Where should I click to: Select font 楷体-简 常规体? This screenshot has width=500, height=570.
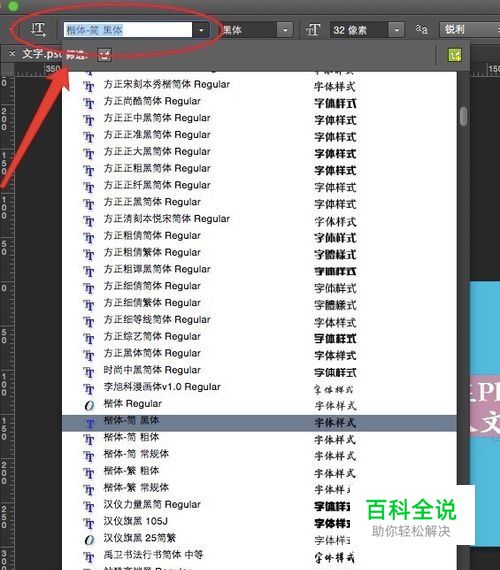click(259, 454)
